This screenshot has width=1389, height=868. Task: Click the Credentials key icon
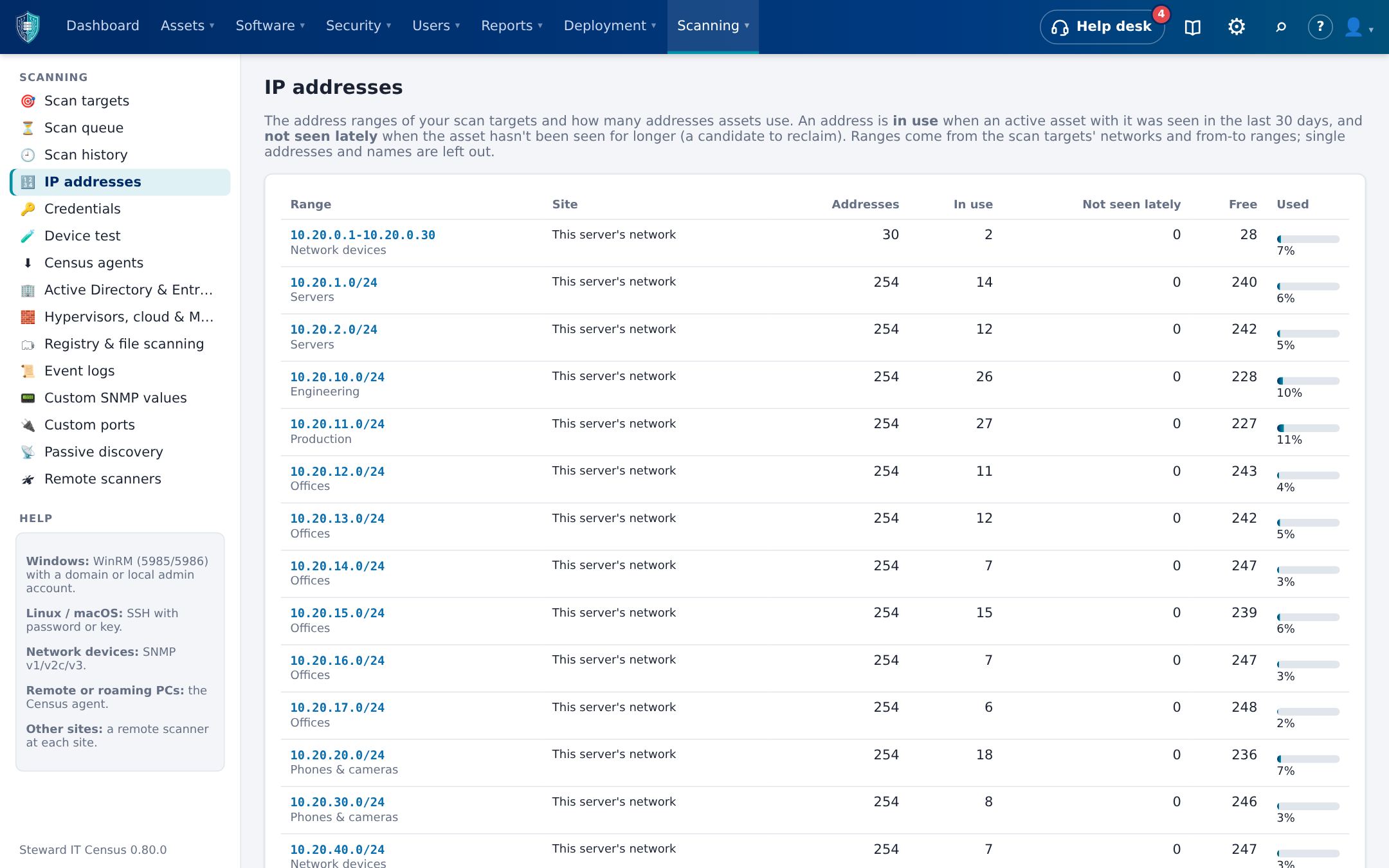(28, 209)
